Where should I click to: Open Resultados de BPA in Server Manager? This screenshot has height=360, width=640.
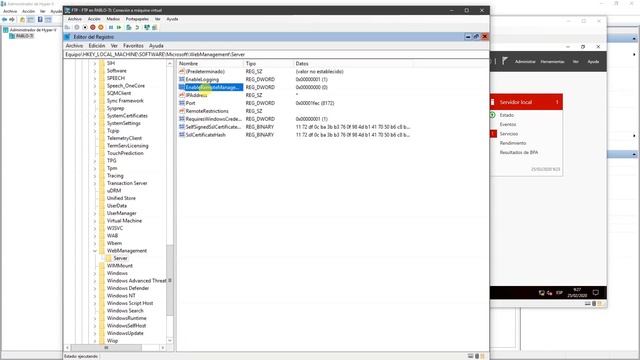[519, 153]
